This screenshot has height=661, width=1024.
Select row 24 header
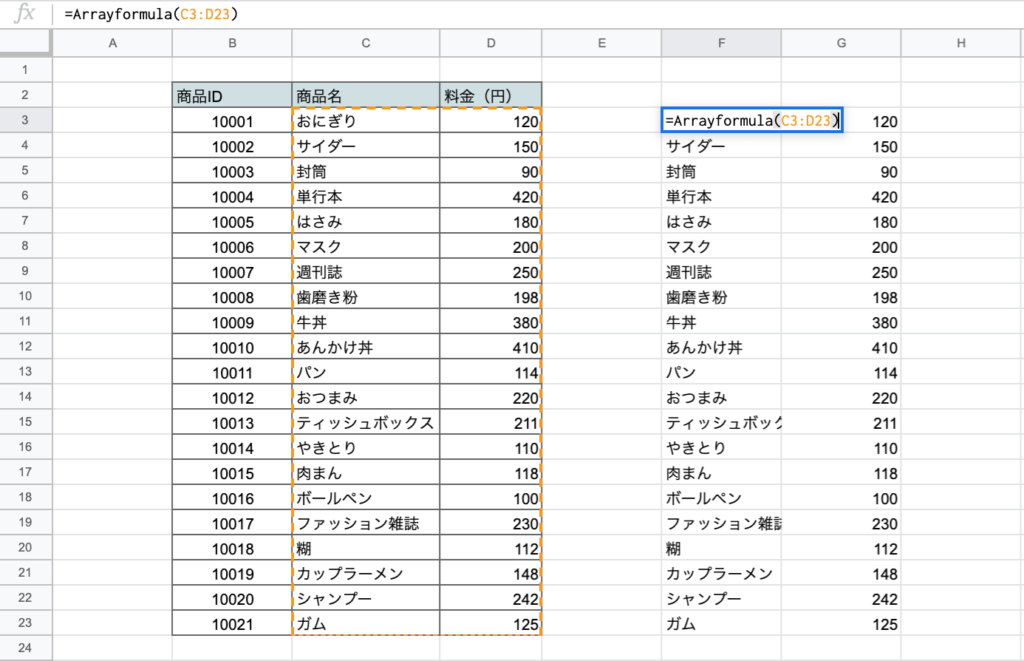25,648
